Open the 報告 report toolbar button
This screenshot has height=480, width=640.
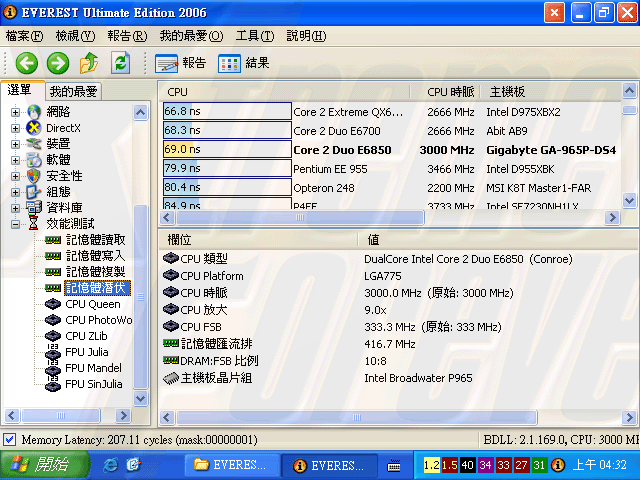181,63
